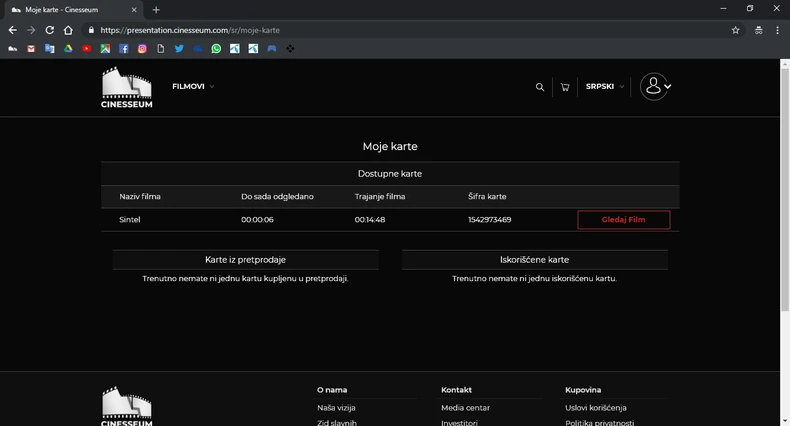Open the Gmail bookmark icon
This screenshot has width=790, height=426.
pos(31,48)
